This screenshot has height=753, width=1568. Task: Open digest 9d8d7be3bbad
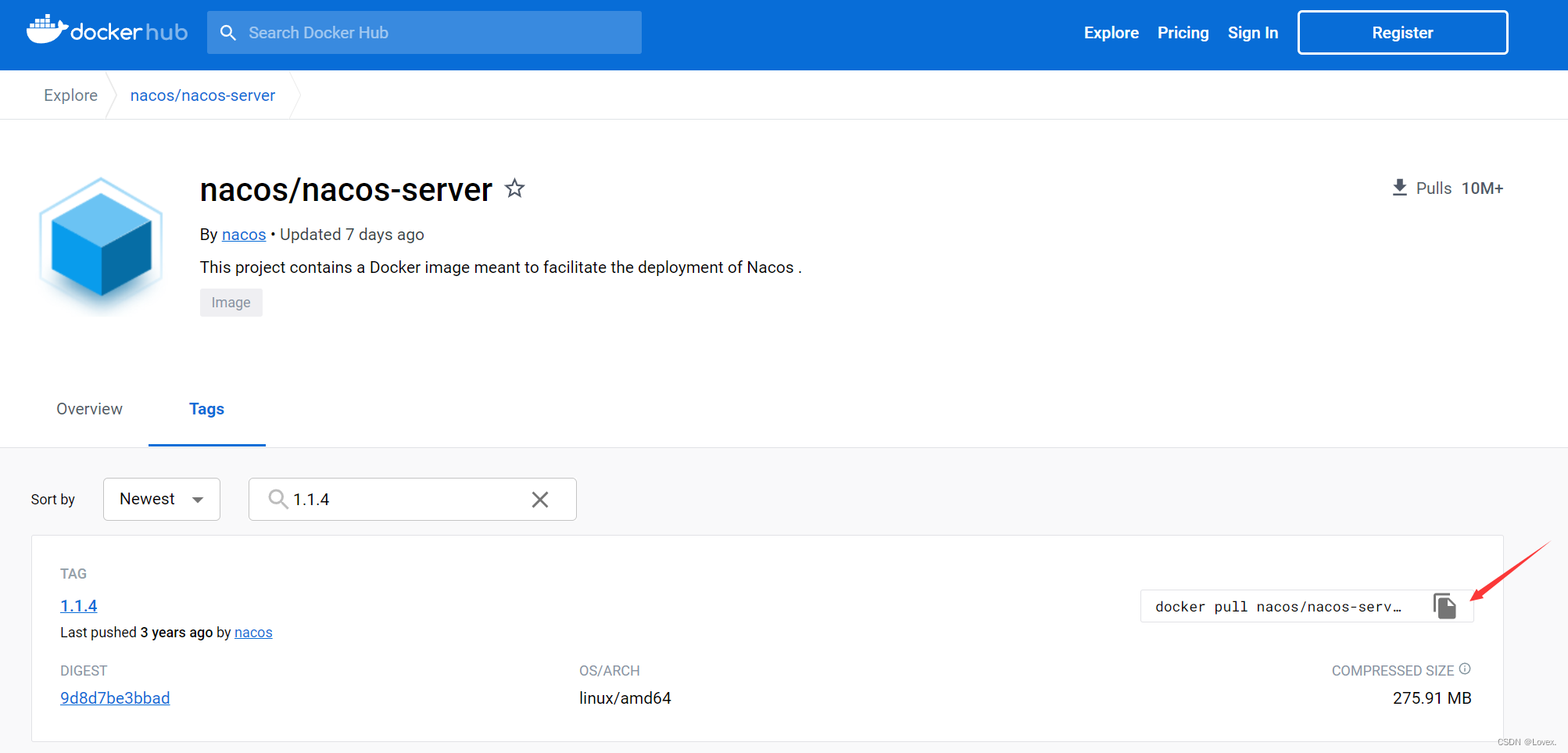(115, 698)
